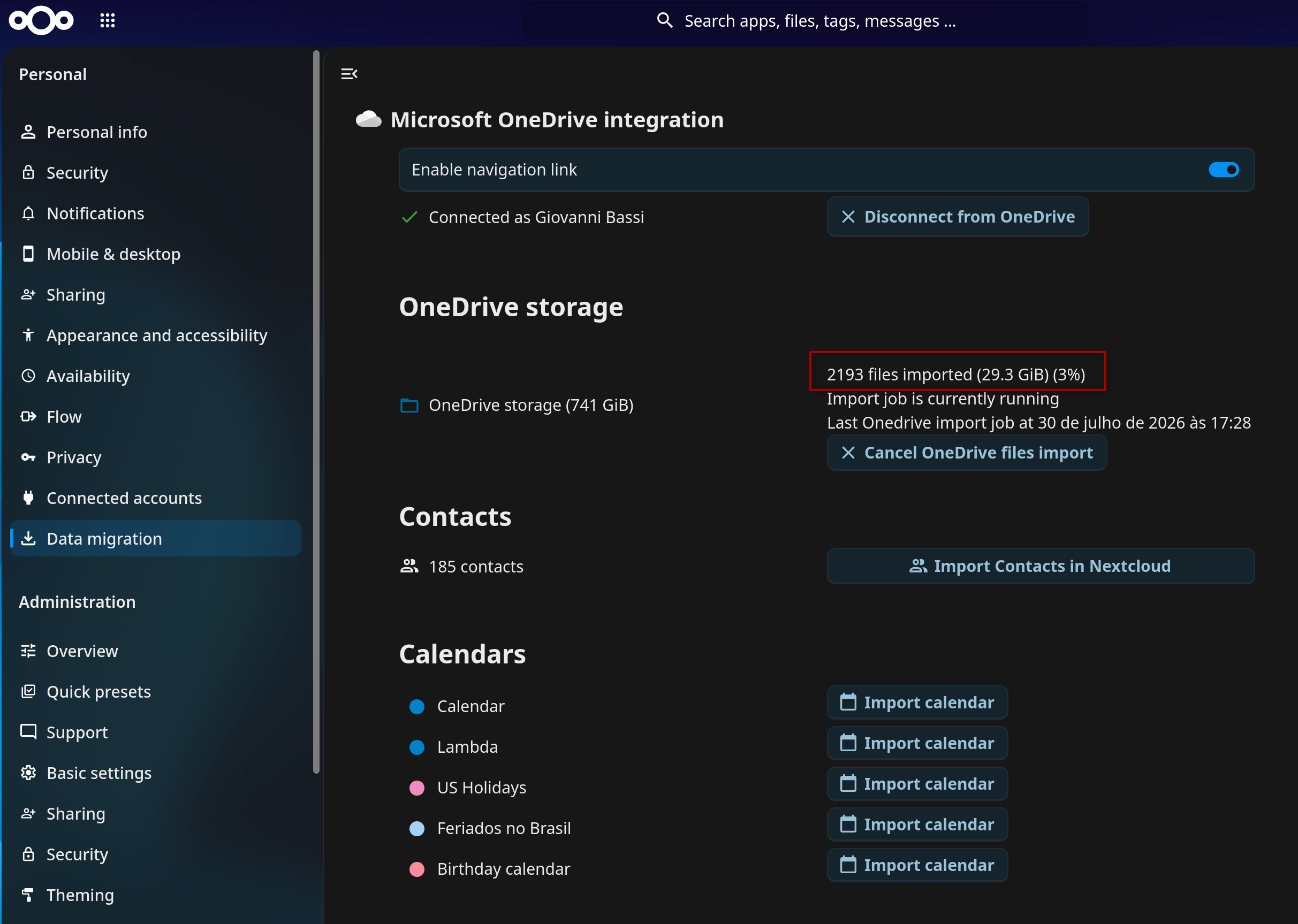Screen dimensions: 1298x924
Task: Disconnect from OneDrive
Action: tap(958, 217)
